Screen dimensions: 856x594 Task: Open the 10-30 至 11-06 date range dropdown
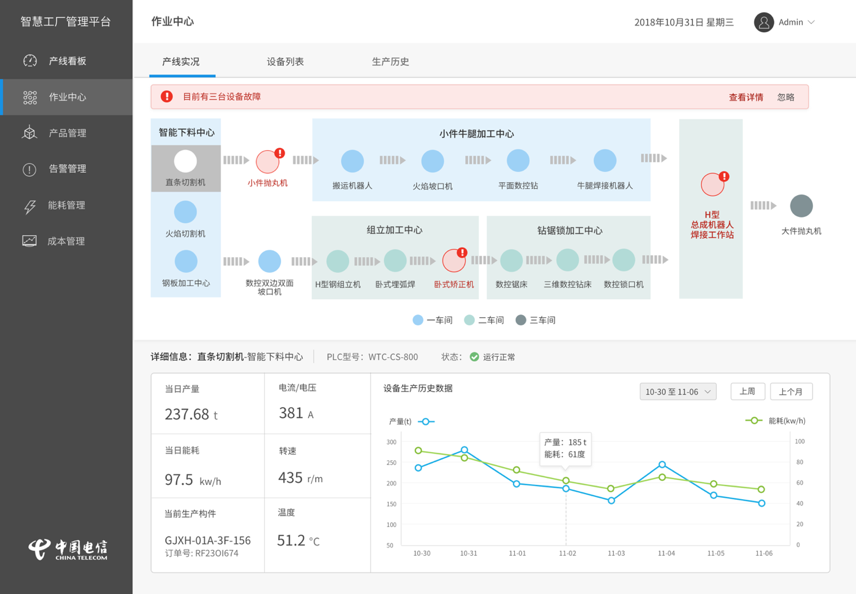click(678, 392)
